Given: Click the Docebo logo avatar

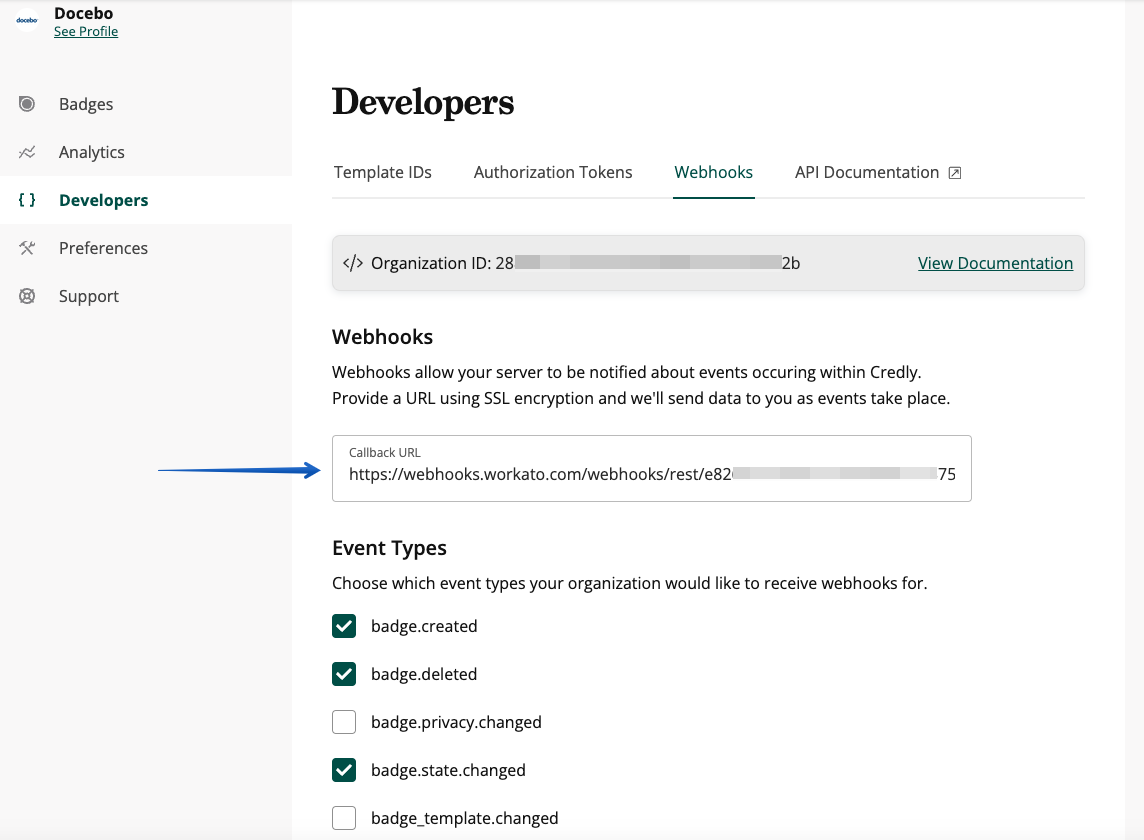Looking at the screenshot, I should [27, 21].
